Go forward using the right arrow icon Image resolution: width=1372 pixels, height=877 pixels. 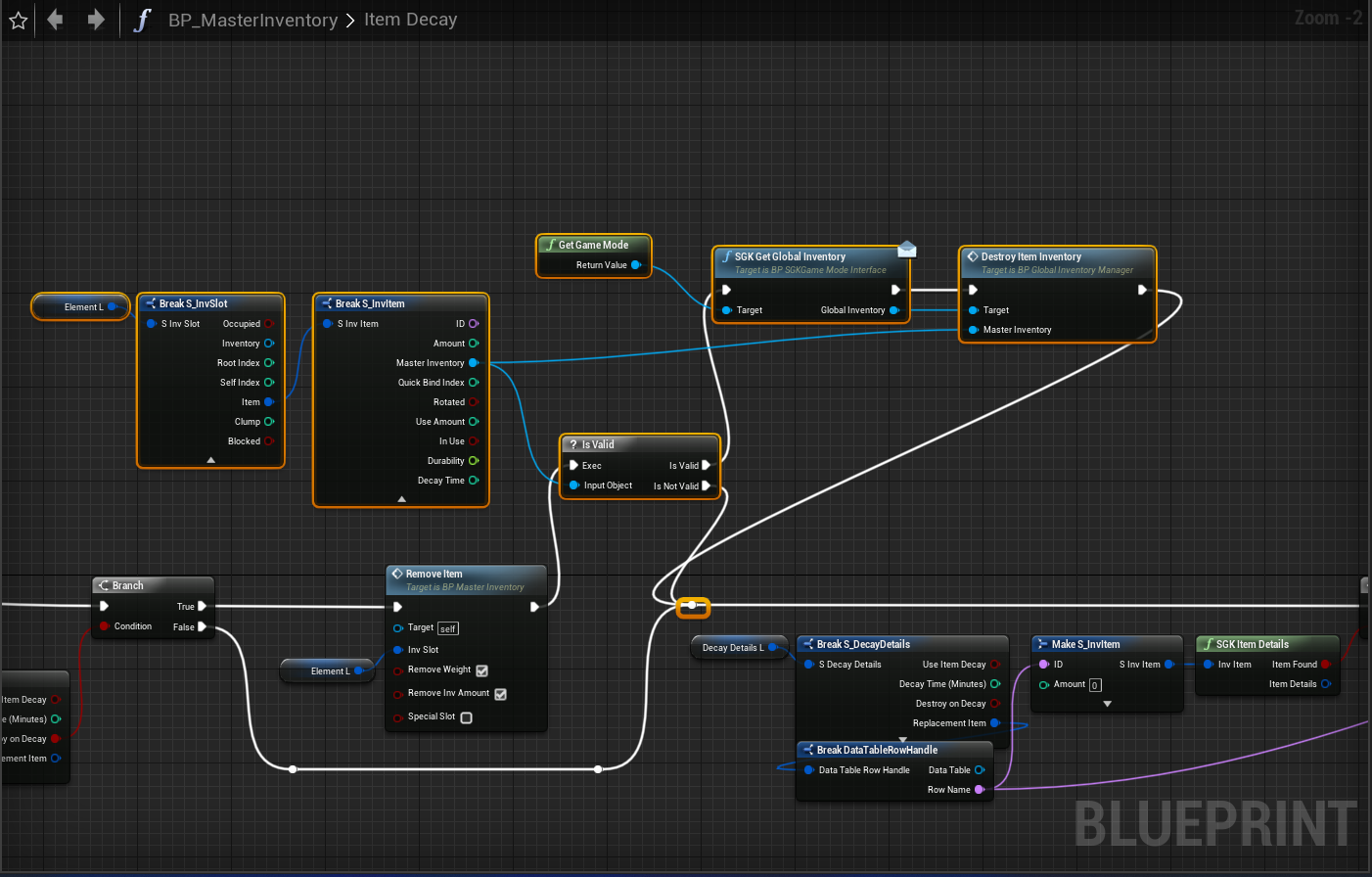pos(96,20)
